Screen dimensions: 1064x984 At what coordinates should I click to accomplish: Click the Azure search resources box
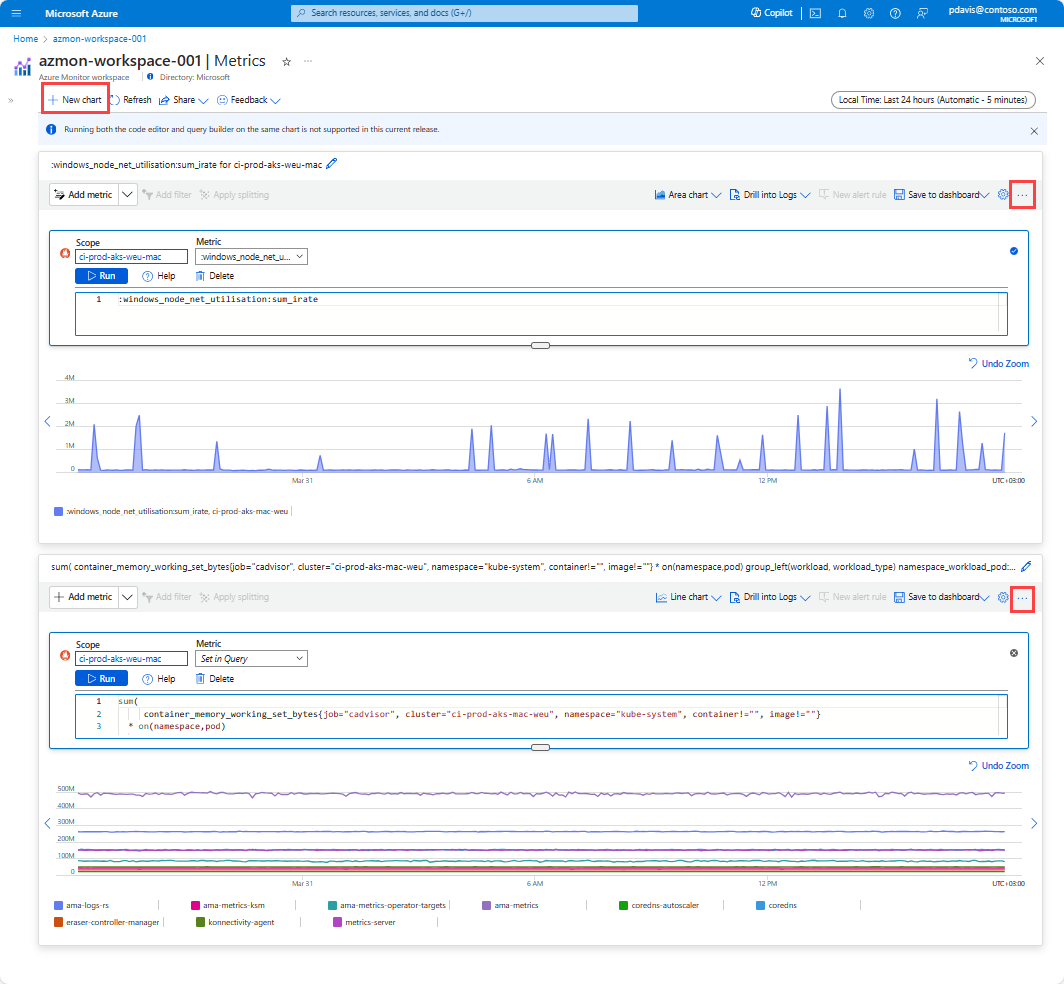coord(464,13)
